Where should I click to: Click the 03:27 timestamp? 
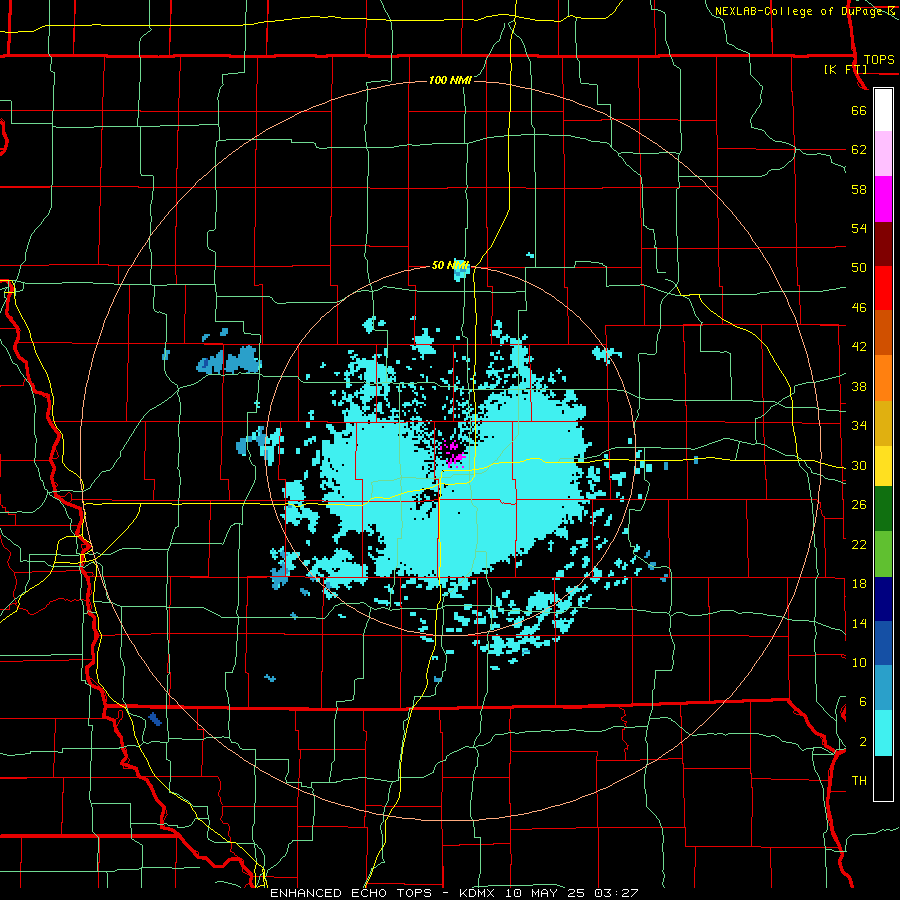(x=617, y=893)
